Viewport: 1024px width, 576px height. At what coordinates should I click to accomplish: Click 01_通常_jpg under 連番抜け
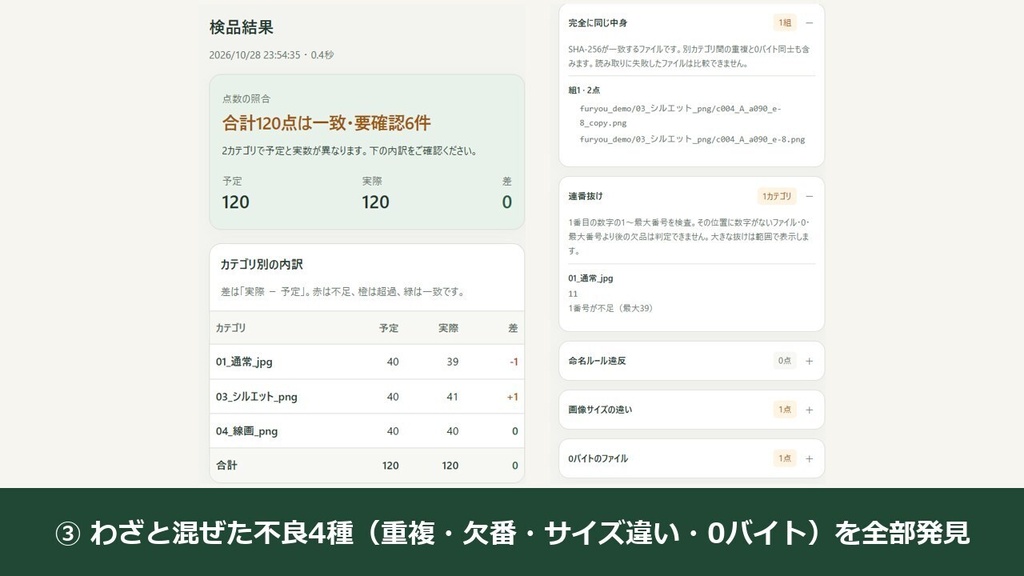click(x=590, y=278)
